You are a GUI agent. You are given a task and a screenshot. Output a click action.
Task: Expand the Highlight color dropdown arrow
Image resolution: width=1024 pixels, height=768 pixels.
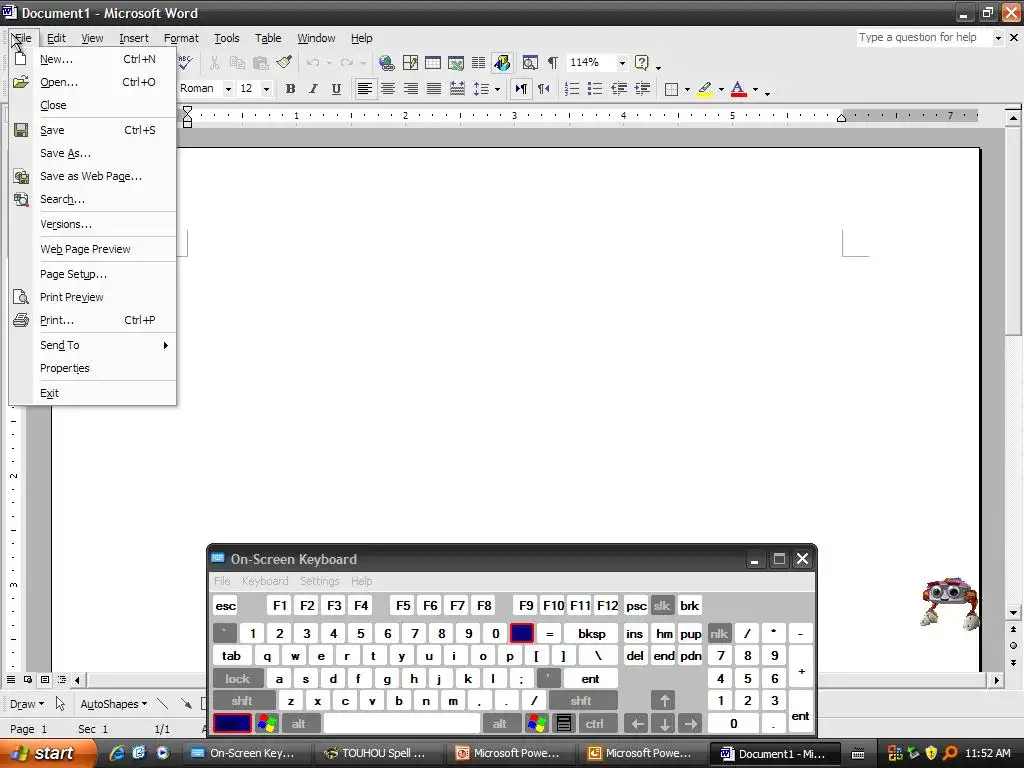pyautogui.click(x=721, y=89)
